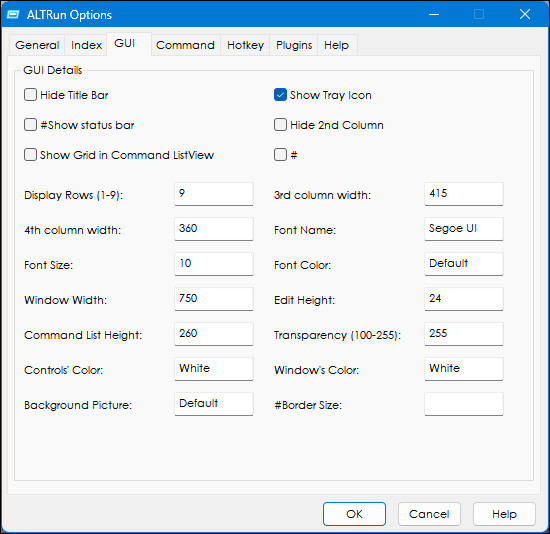Image resolution: width=550 pixels, height=534 pixels.
Task: Enable the Hide Title Bar checkbox
Action: coord(30,95)
